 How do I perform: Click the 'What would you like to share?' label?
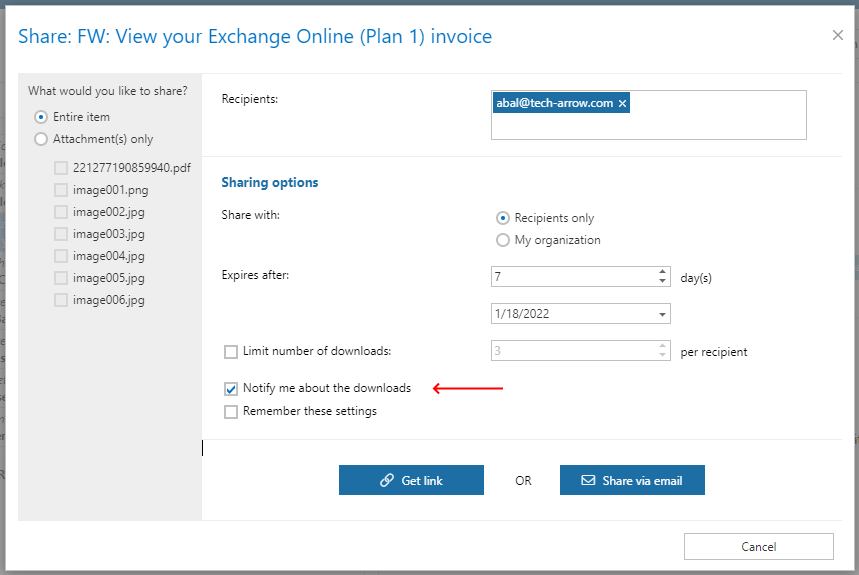[x=108, y=91]
